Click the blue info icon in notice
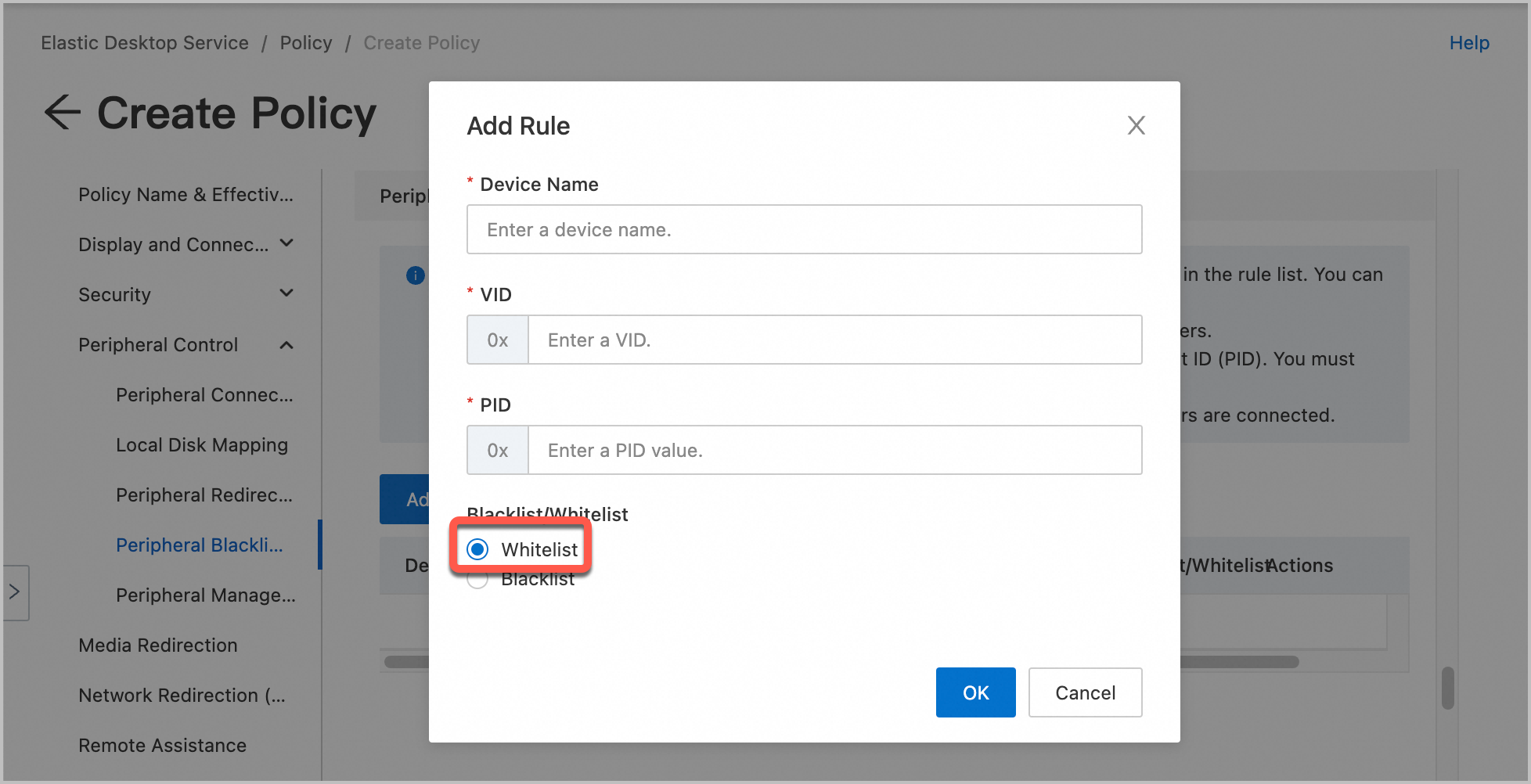The image size is (1531, 784). 416,275
